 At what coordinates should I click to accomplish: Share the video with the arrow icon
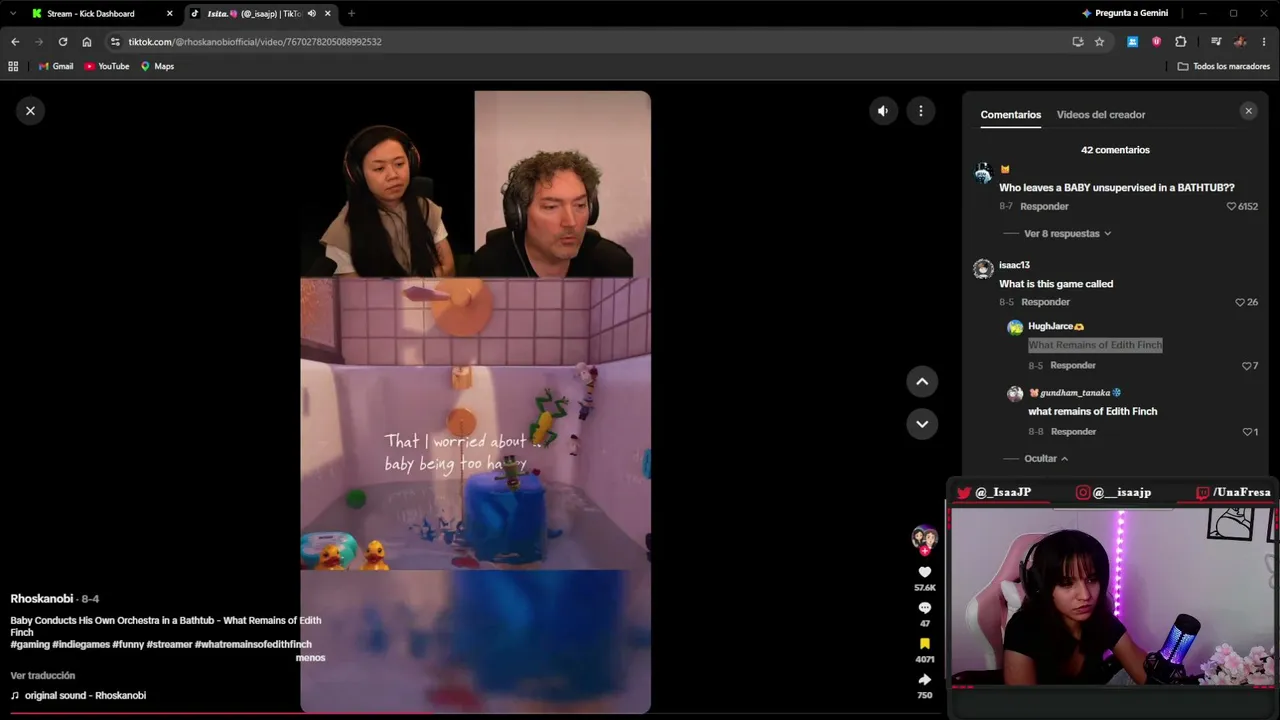click(925, 680)
